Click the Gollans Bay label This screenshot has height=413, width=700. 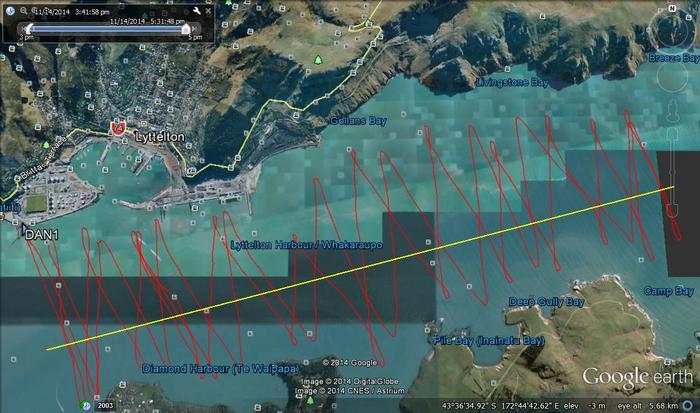357,121
